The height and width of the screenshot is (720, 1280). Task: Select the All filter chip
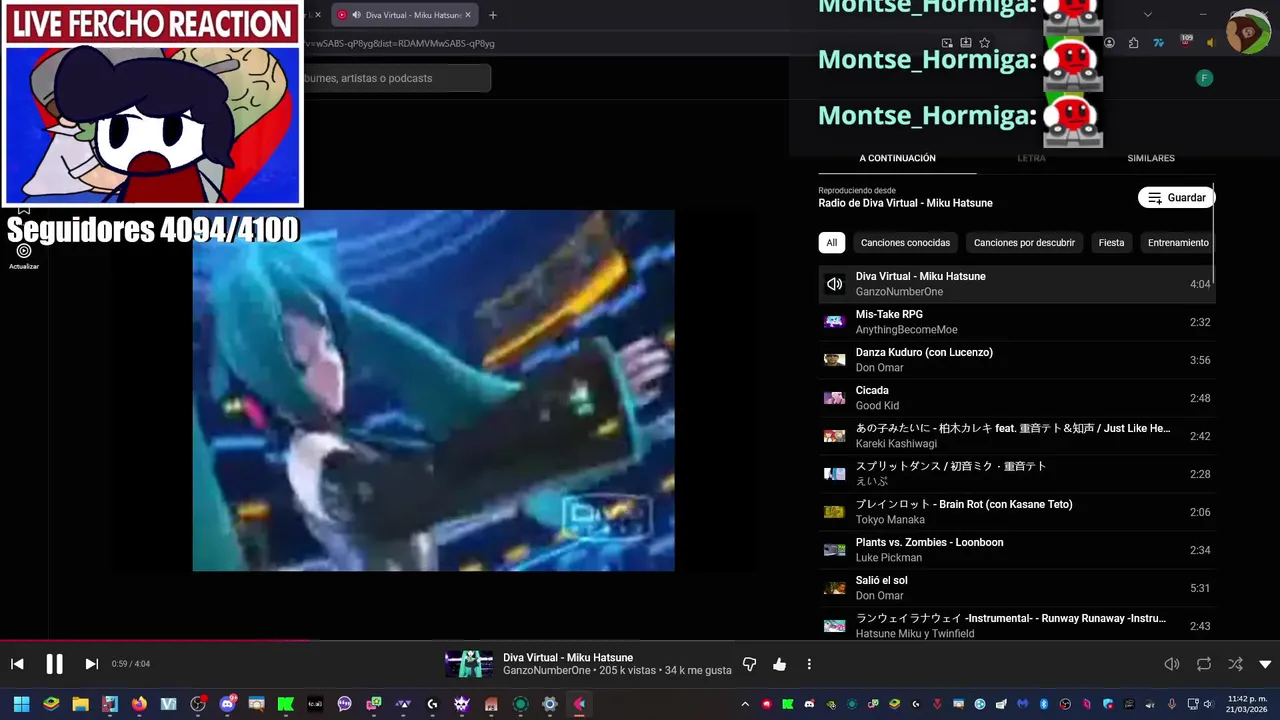[x=831, y=243]
